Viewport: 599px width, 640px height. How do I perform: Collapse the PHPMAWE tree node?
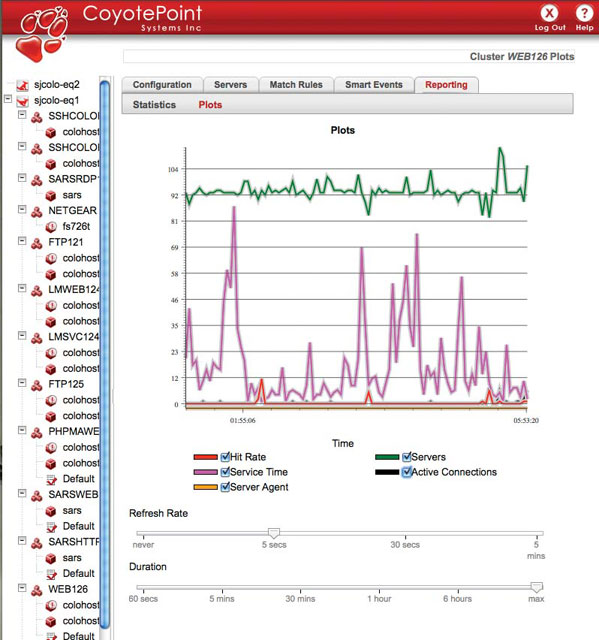[x=22, y=430]
